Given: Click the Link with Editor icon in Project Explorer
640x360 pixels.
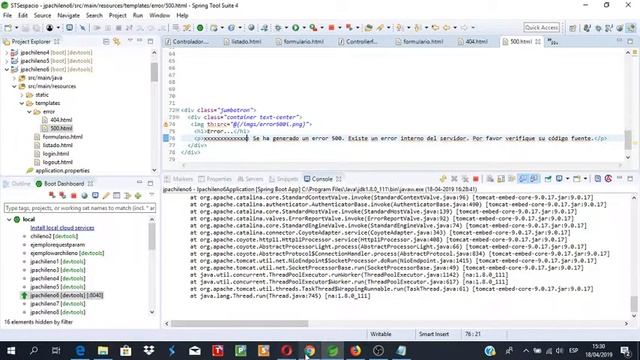Looking at the screenshot, I should (117, 42).
